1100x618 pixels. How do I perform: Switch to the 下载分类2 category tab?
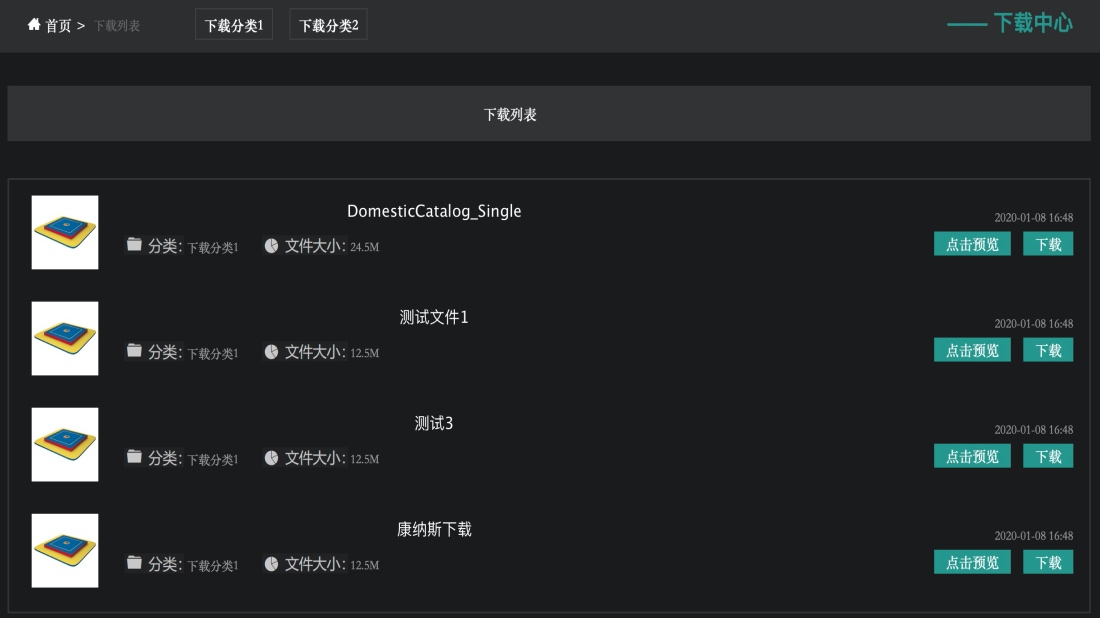pos(328,23)
